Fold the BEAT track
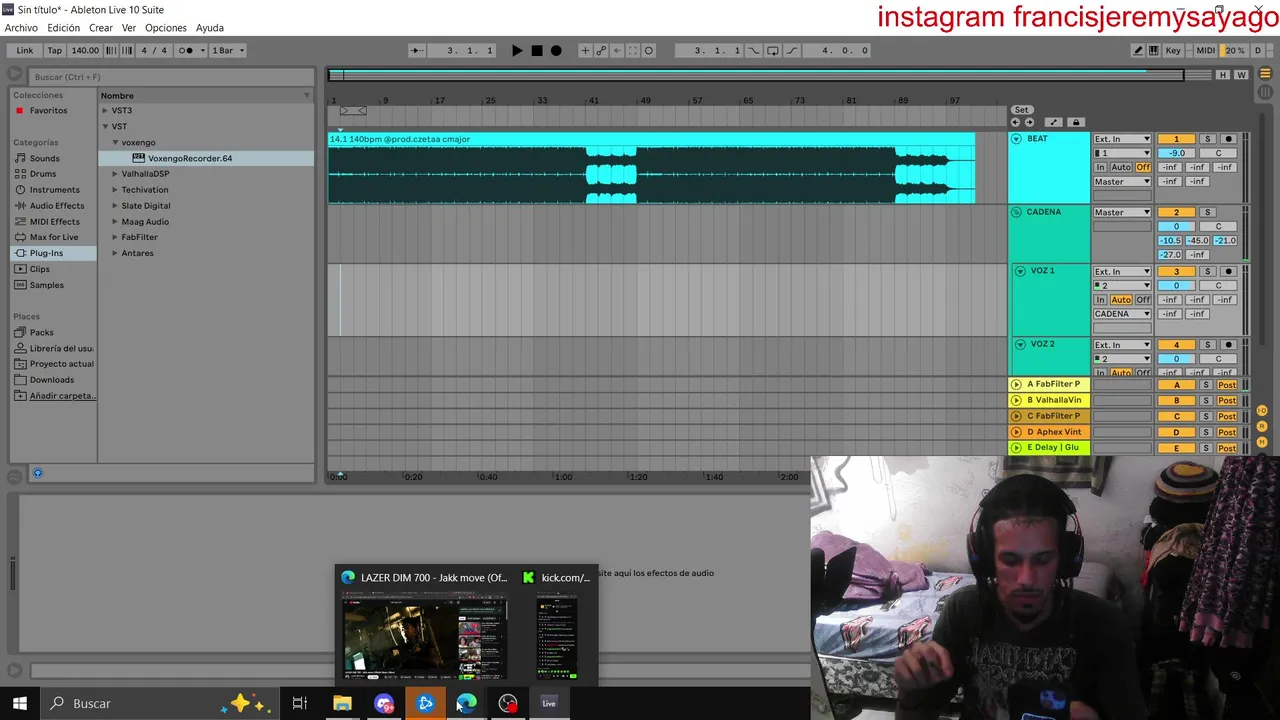The image size is (1280, 720). [x=1016, y=139]
